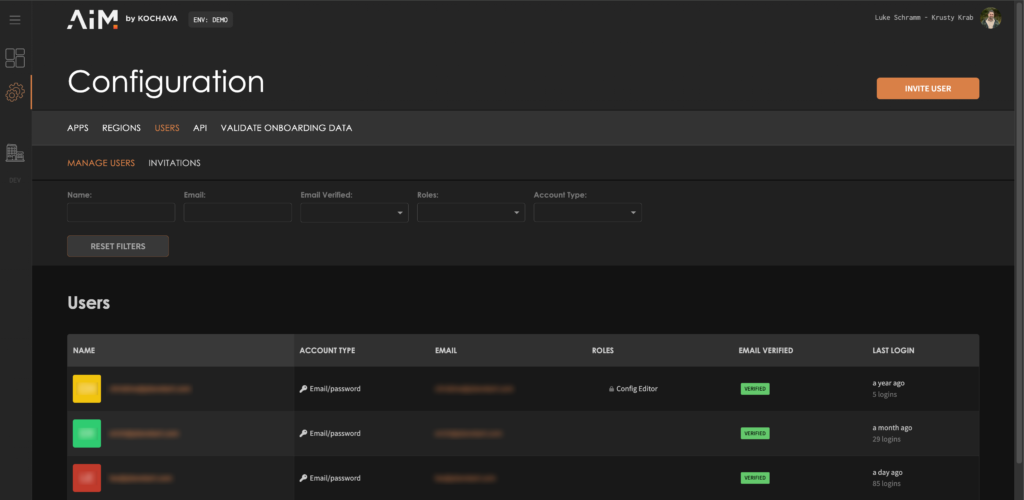
Task: Open the organization building icon in sidebar
Action: 15,153
